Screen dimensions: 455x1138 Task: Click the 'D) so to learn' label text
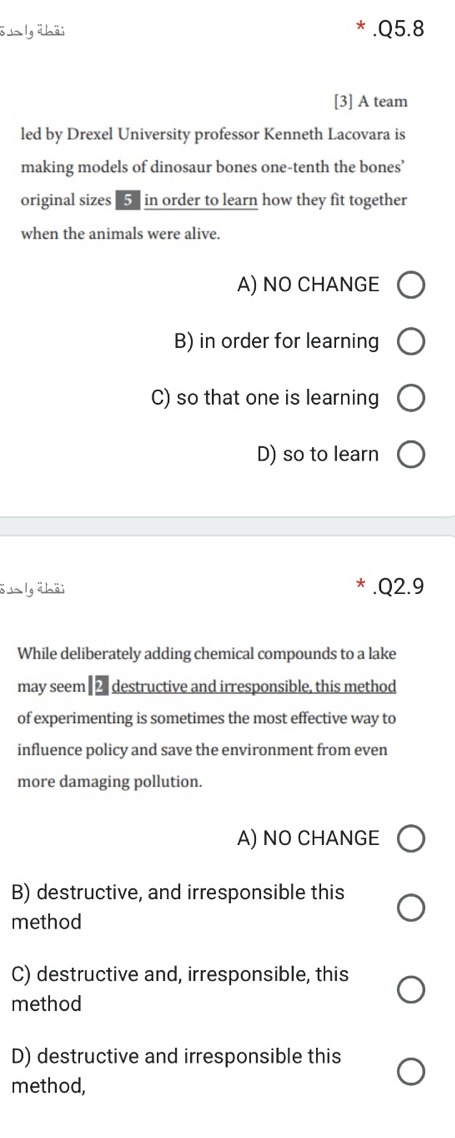coord(318,454)
